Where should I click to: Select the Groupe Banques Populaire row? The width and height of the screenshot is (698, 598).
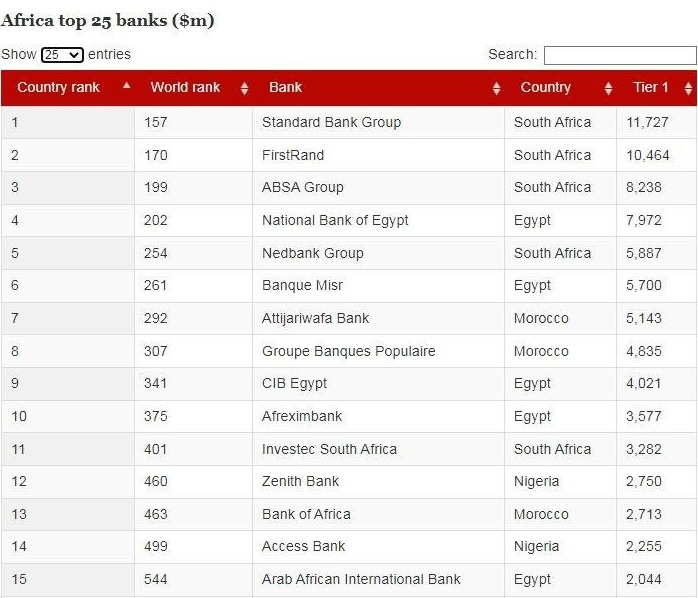(x=349, y=351)
